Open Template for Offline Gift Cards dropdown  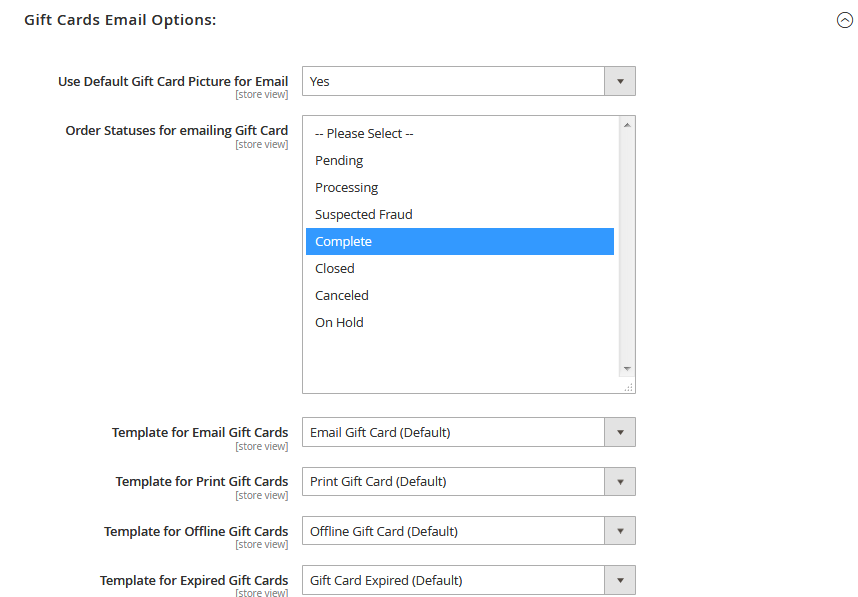tap(468, 531)
